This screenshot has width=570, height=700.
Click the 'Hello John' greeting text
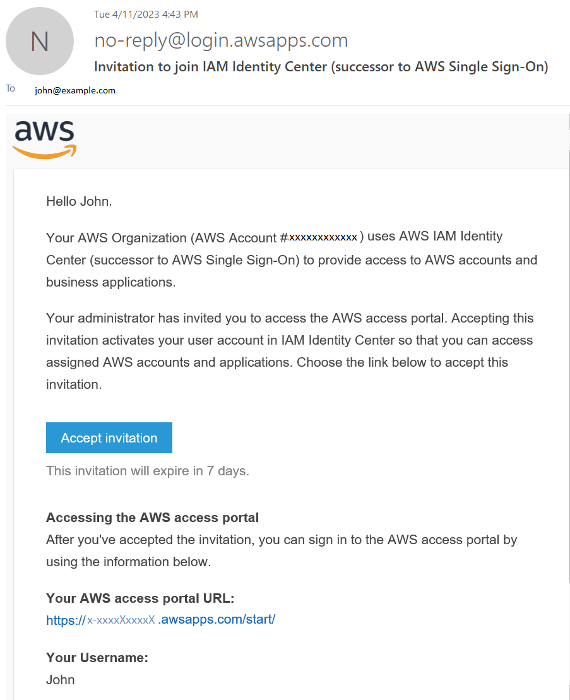point(79,201)
